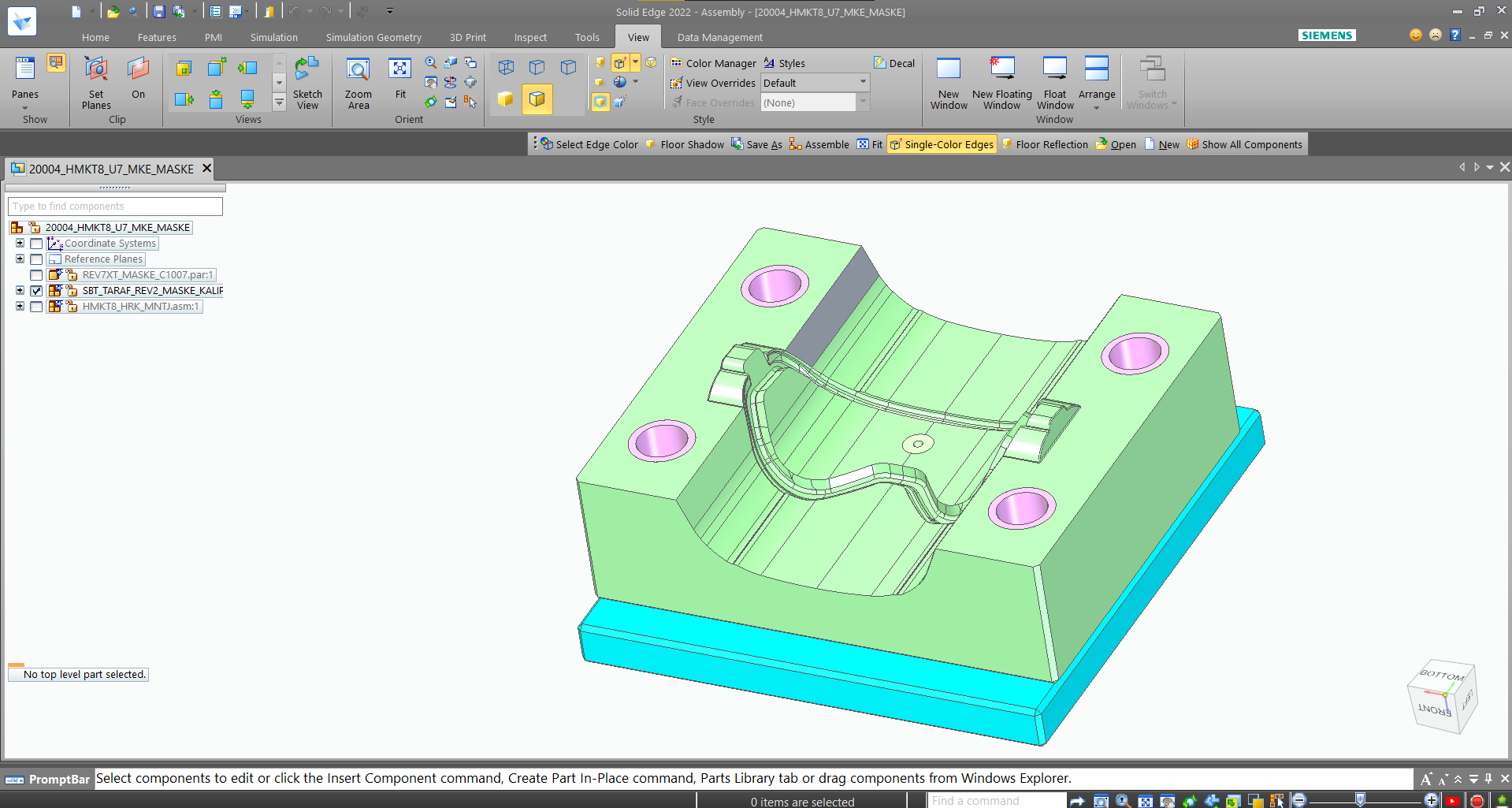Click the YouTube icon in status bar
Screen dimensions: 1512x808
pyautogui.click(x=1454, y=801)
